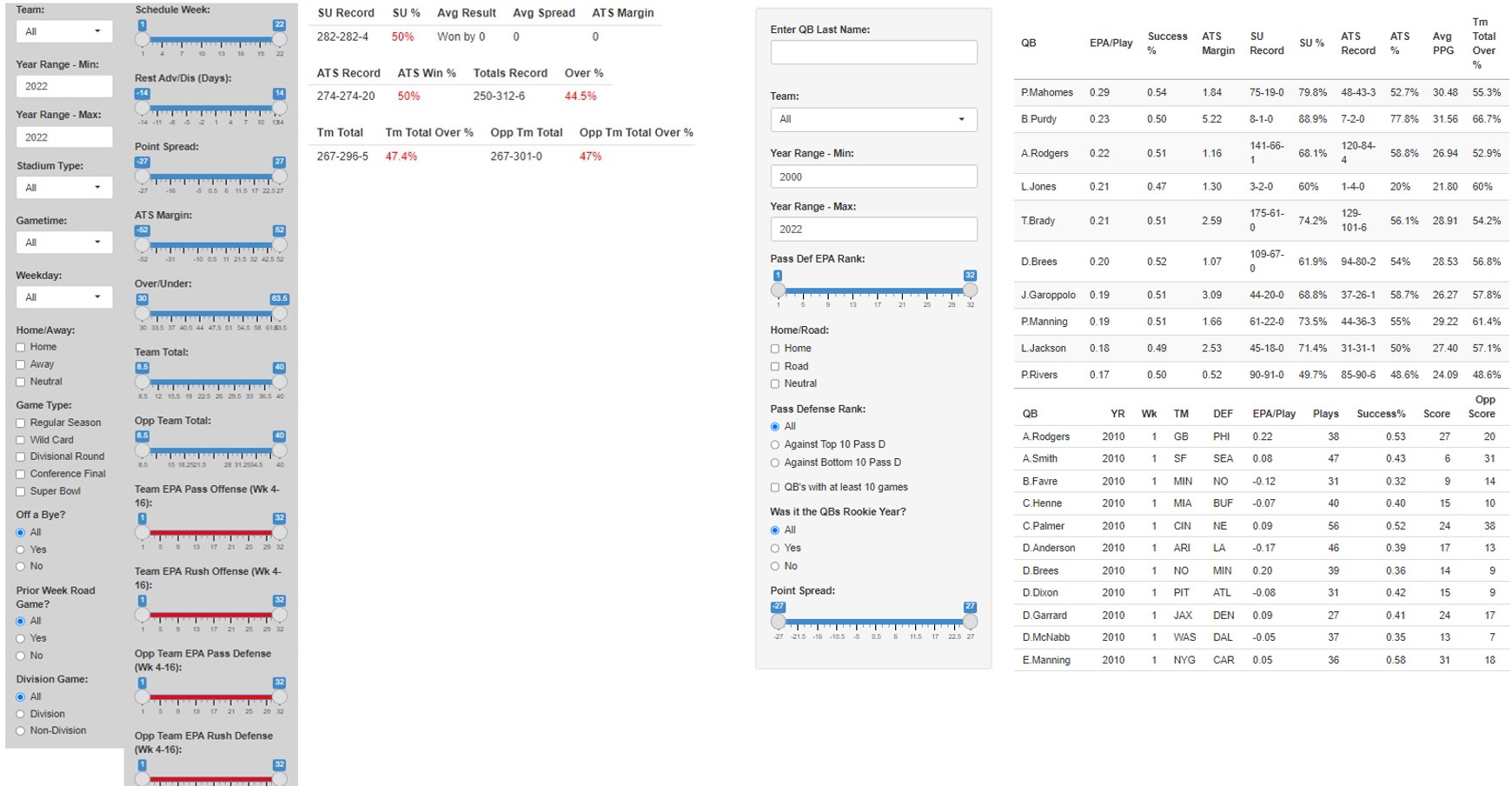
Task: Open the Team dropdown in the QB panel
Action: click(872, 119)
